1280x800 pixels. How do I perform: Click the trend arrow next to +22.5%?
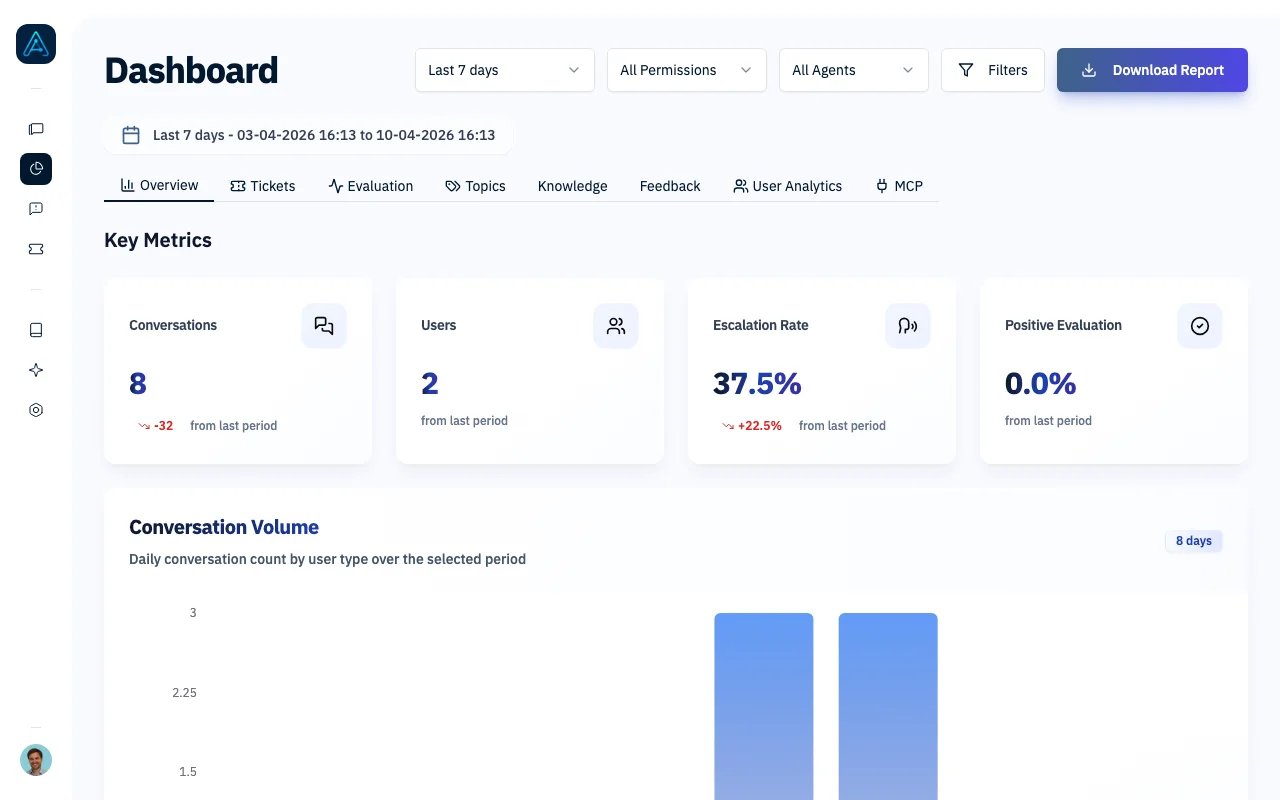click(728, 426)
